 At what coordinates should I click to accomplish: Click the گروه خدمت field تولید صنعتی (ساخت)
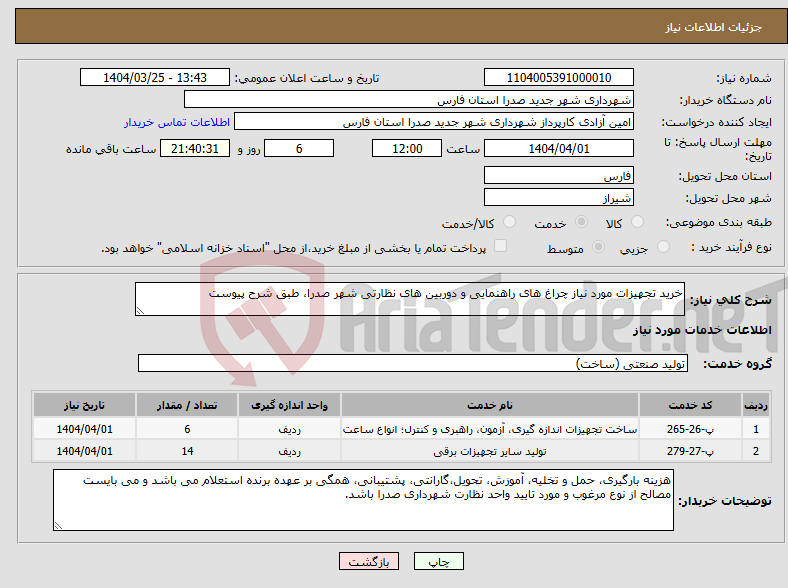[x=413, y=363]
